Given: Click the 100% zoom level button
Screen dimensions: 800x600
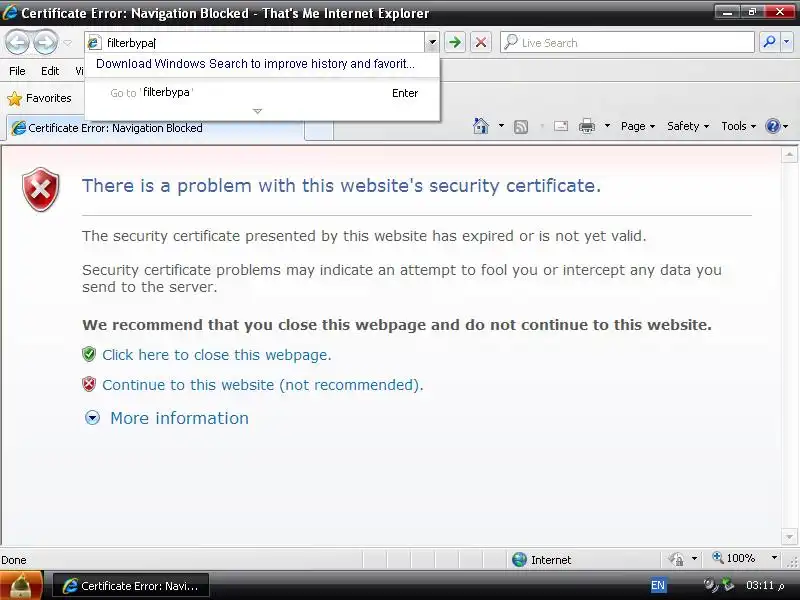Looking at the screenshot, I should (x=734, y=558).
